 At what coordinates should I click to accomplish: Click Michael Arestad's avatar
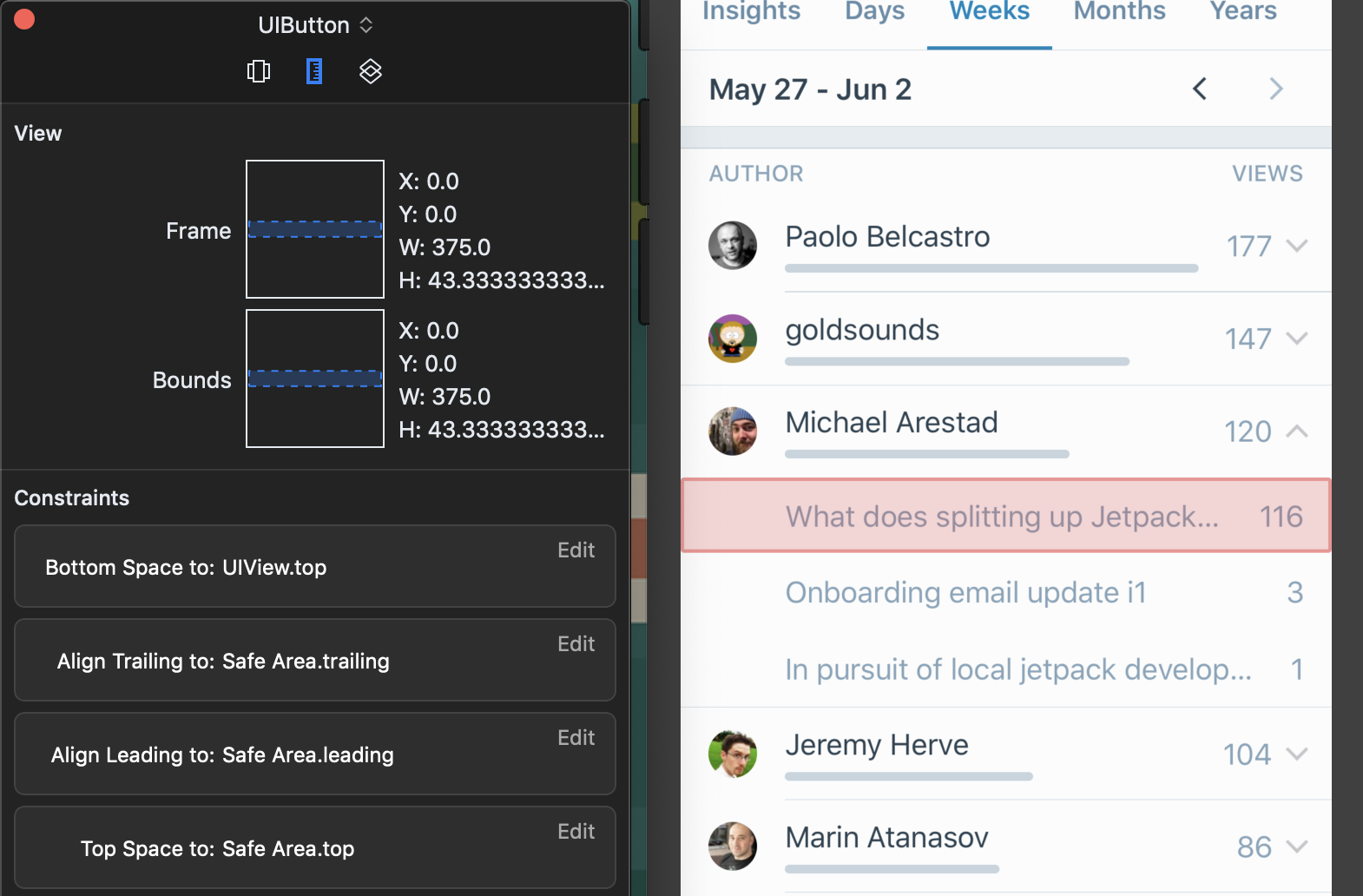coord(733,431)
